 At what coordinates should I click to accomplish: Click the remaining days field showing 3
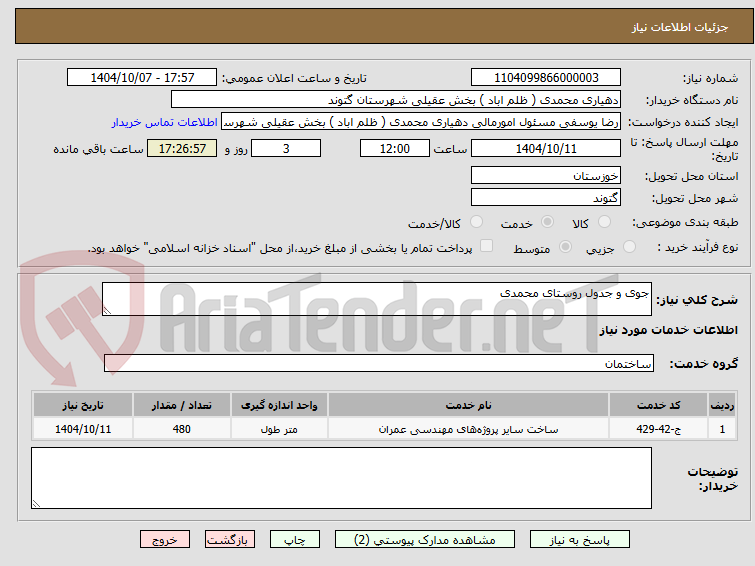coord(286,148)
